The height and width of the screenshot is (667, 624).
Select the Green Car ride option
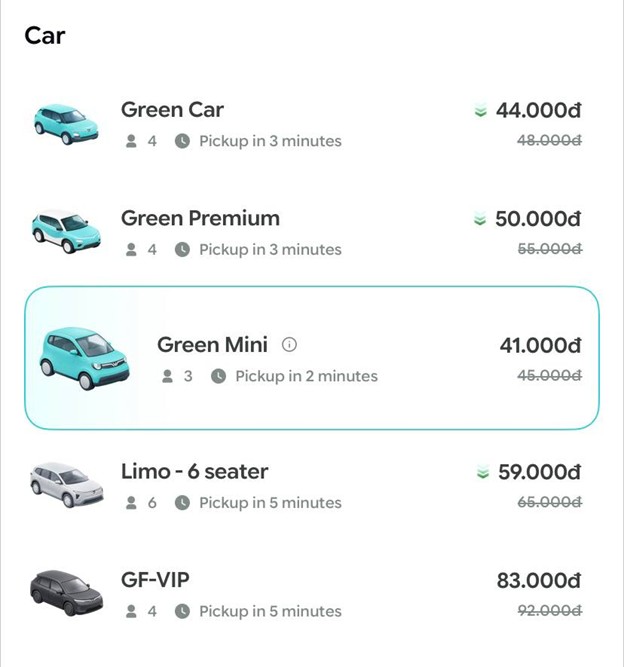pos(172,110)
